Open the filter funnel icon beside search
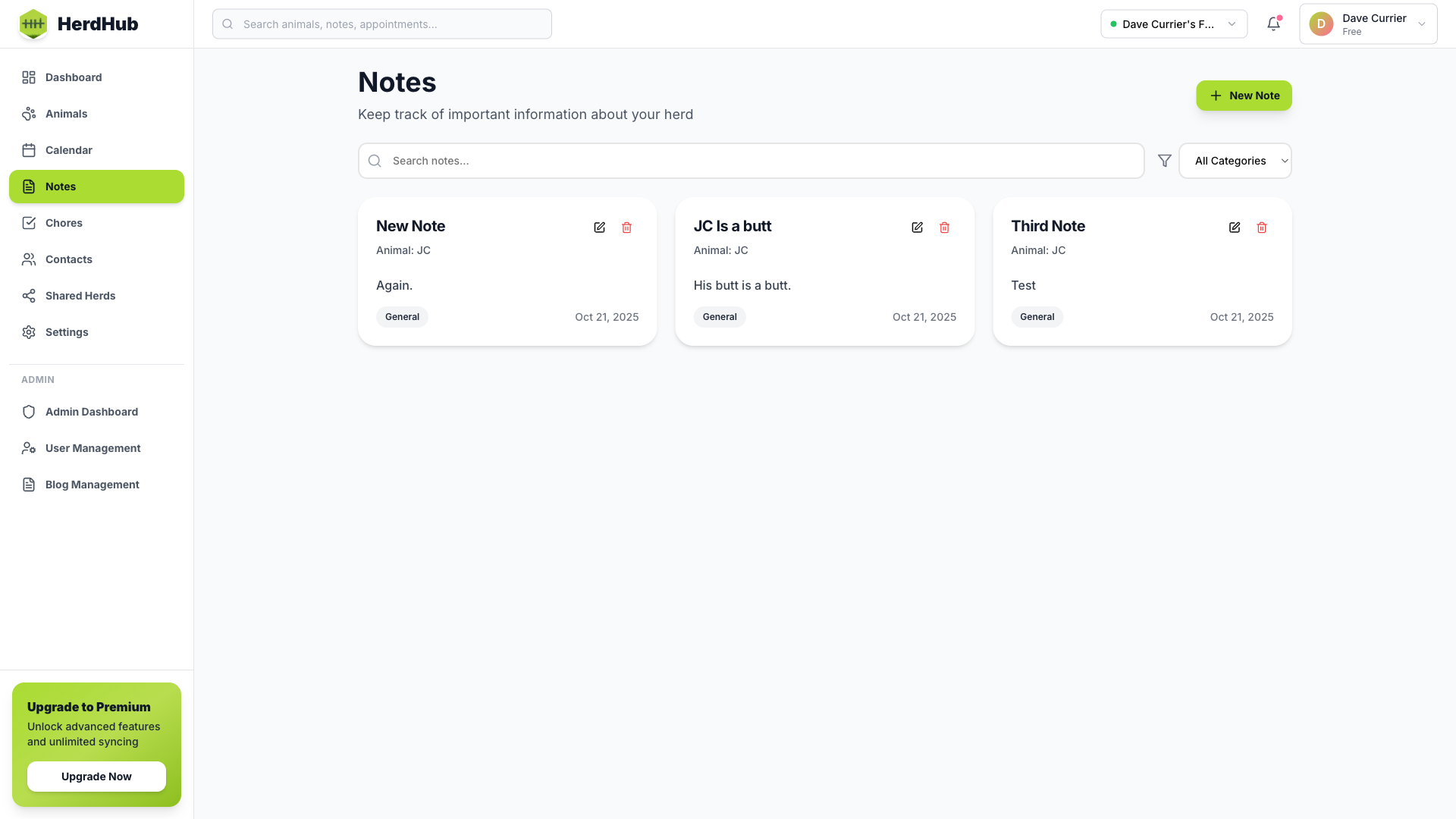The width and height of the screenshot is (1456, 819). click(1164, 160)
